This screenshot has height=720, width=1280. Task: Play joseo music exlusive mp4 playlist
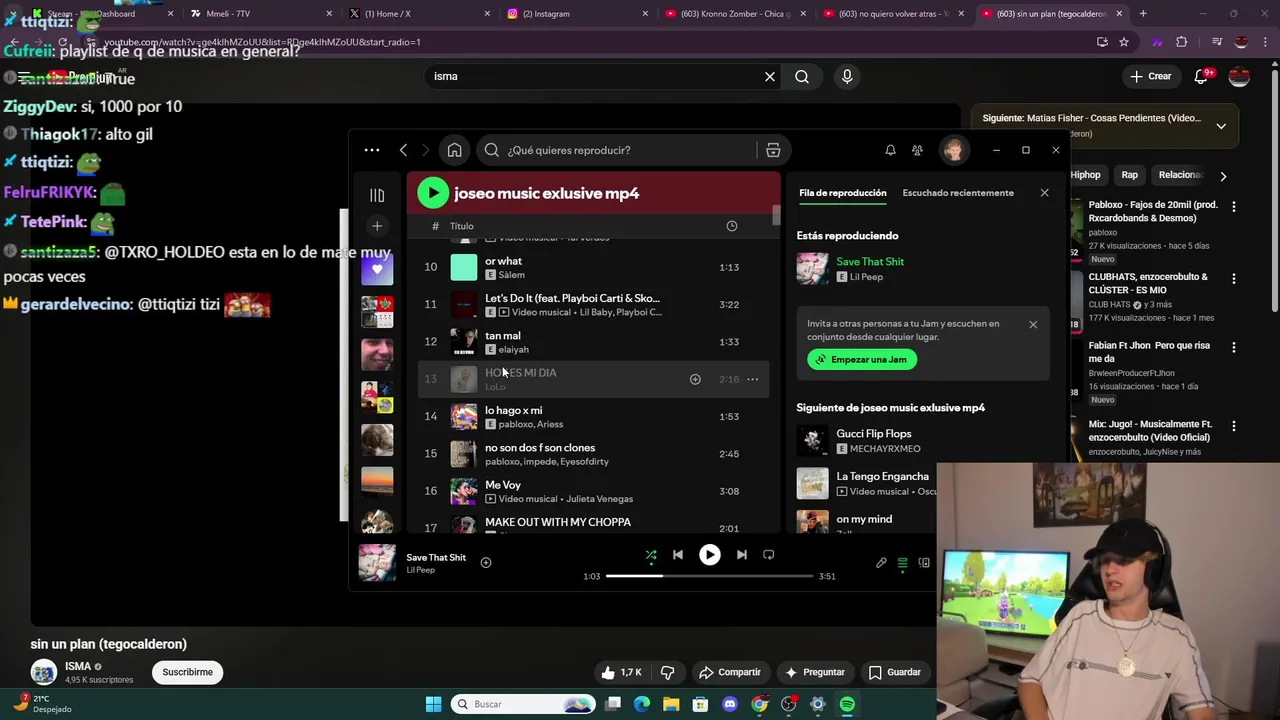tap(433, 193)
